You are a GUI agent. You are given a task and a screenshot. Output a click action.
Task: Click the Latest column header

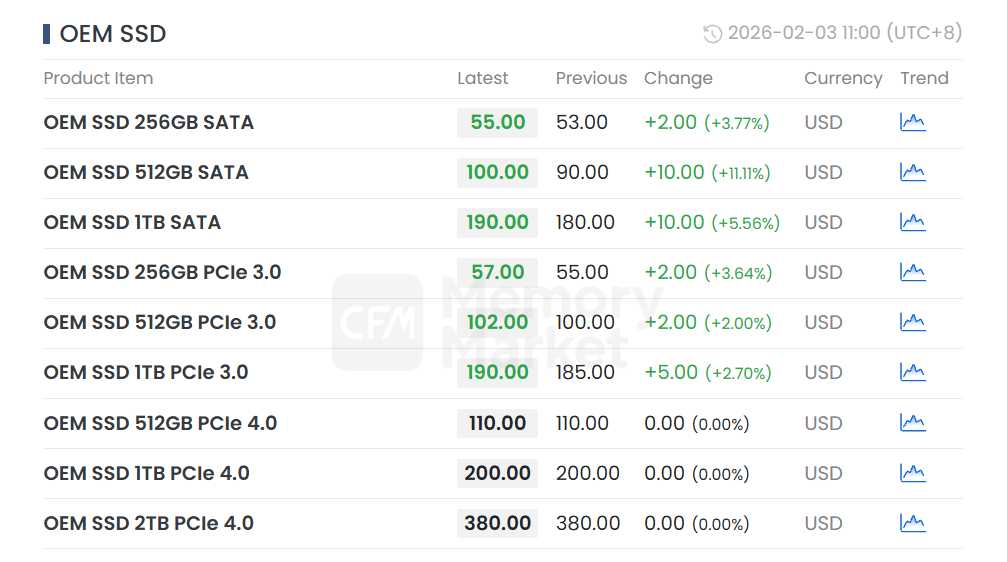pos(482,78)
